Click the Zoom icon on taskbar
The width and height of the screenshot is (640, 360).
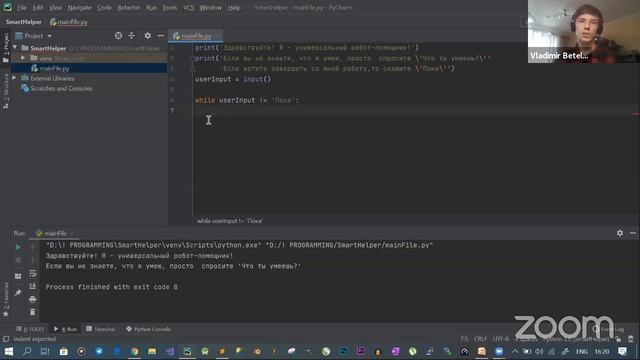point(499,351)
